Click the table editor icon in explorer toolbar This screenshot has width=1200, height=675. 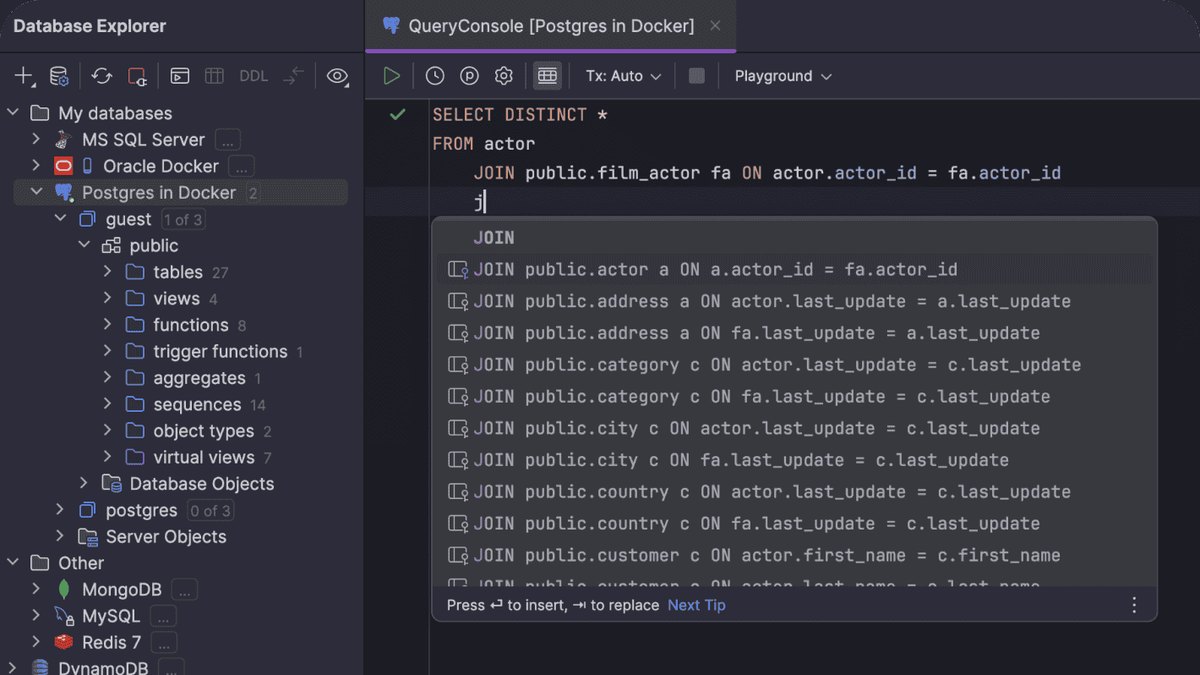214,76
